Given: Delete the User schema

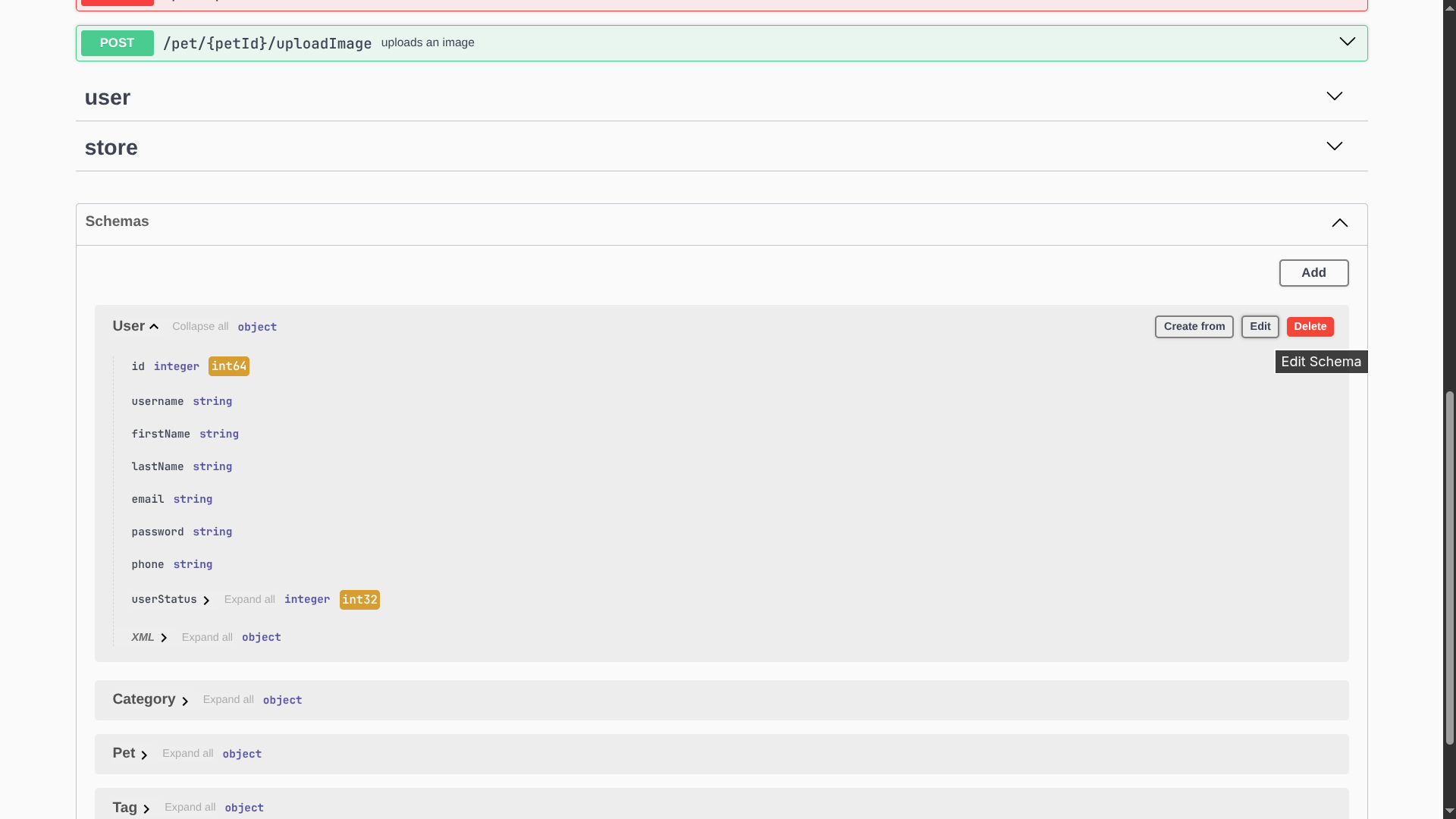Looking at the screenshot, I should 1310,327.
